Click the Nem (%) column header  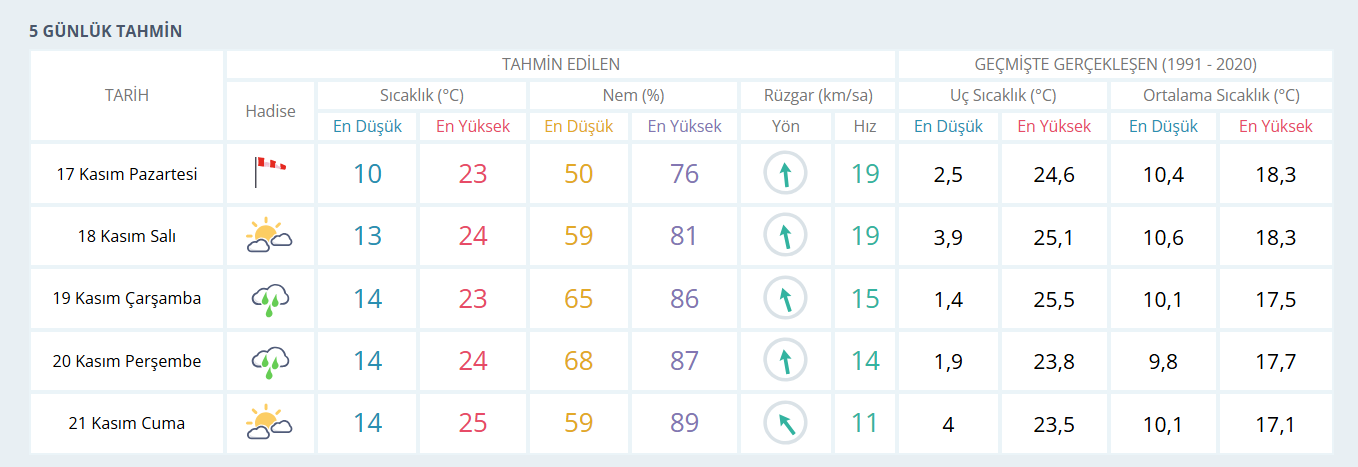pyautogui.click(x=633, y=96)
